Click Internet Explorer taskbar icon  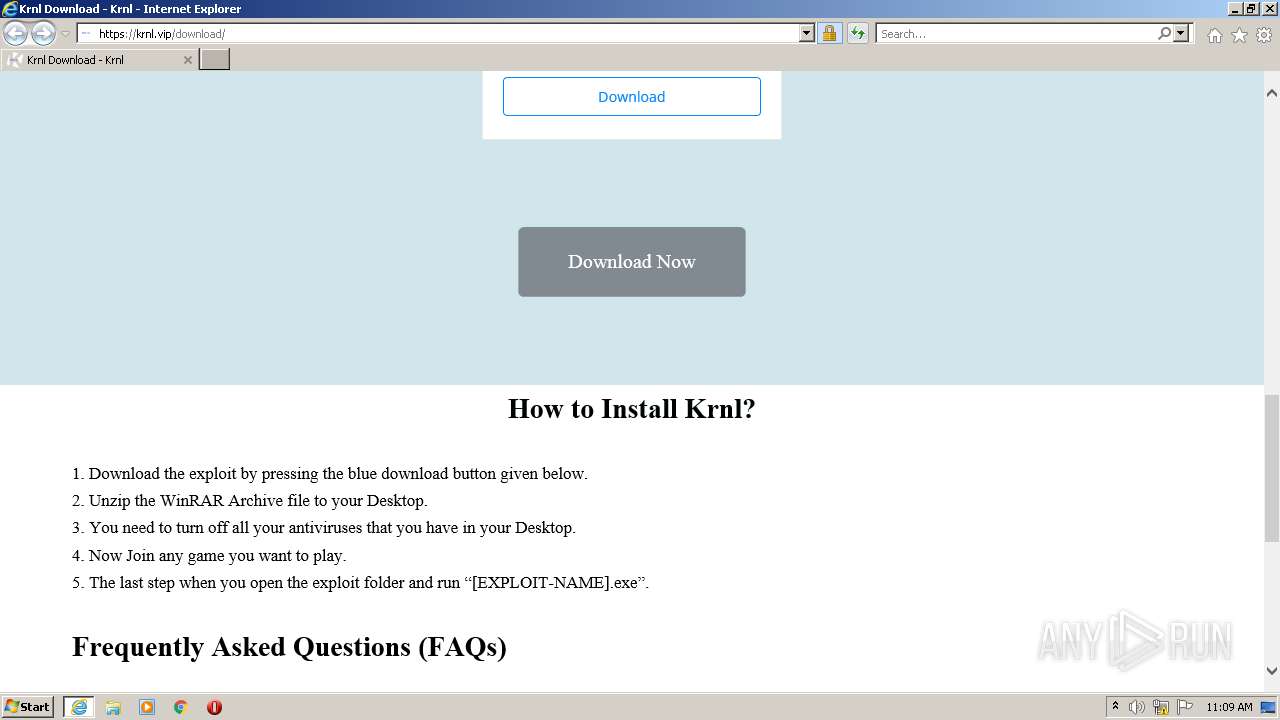point(79,707)
